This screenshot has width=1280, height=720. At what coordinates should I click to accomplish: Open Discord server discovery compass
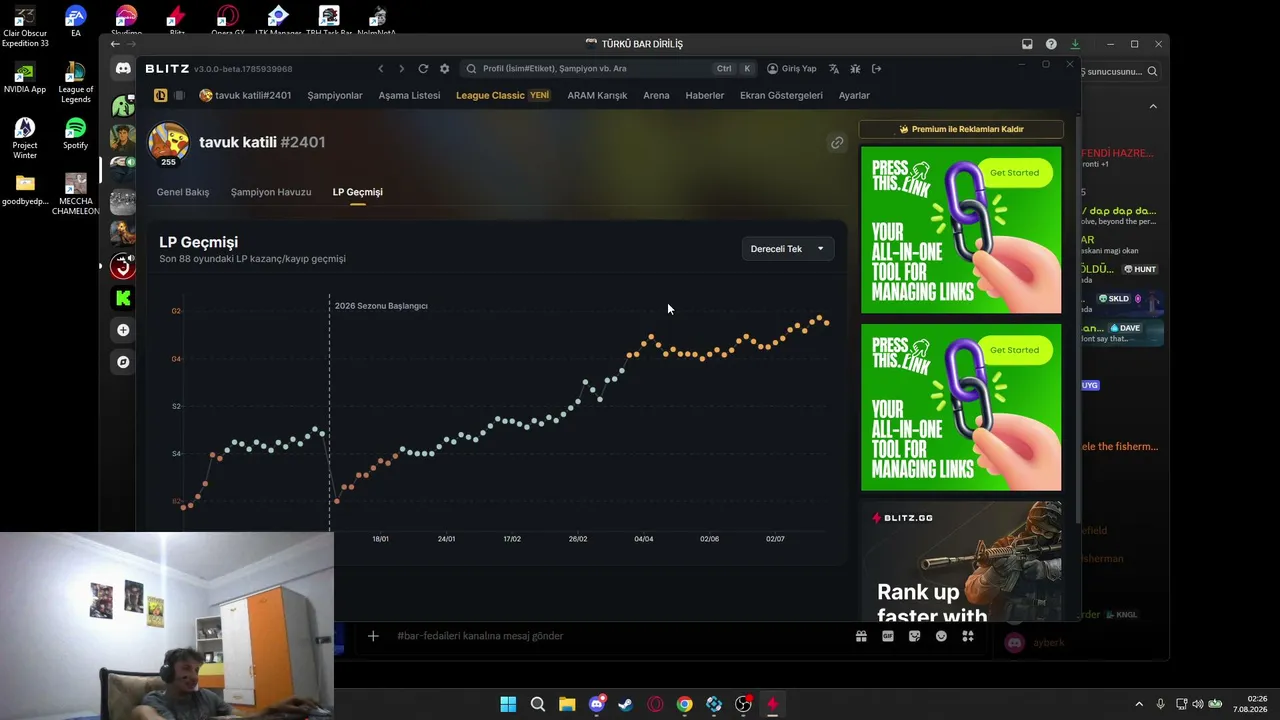point(123,362)
